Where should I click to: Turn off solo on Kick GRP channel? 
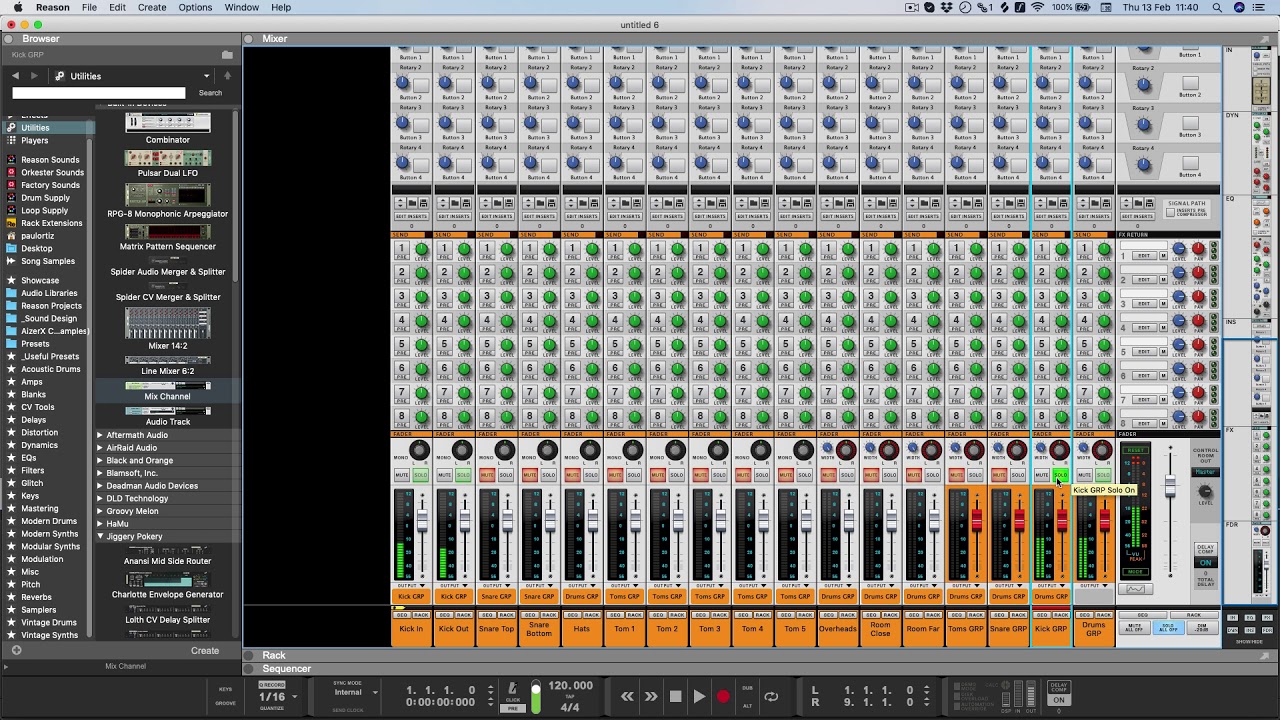[1060, 475]
